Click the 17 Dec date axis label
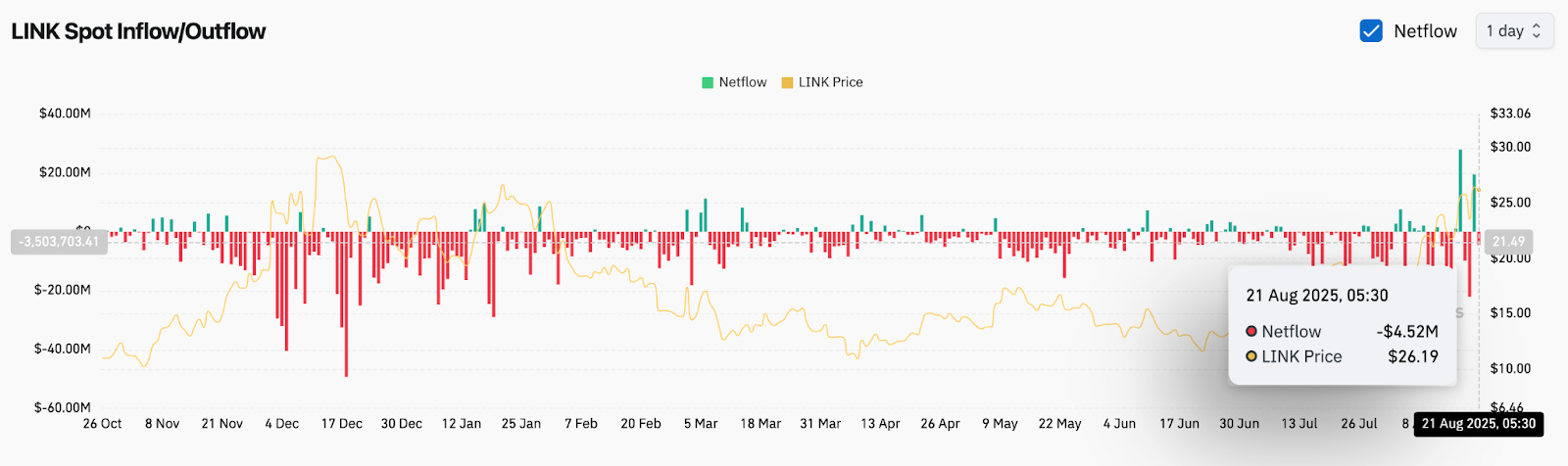Viewport: 1568px width, 466px height. tap(342, 424)
